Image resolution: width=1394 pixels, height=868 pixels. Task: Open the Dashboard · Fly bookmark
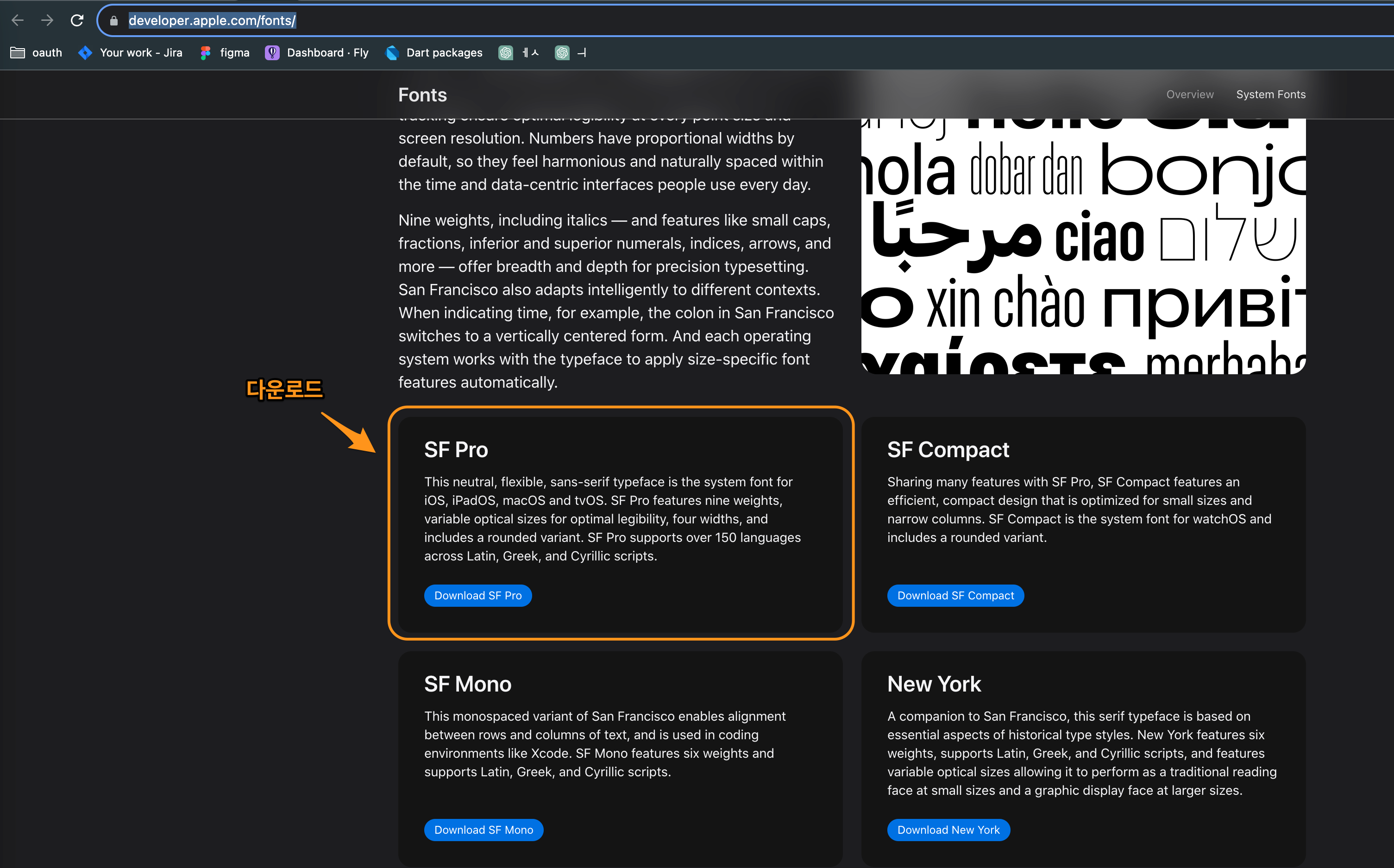317,53
